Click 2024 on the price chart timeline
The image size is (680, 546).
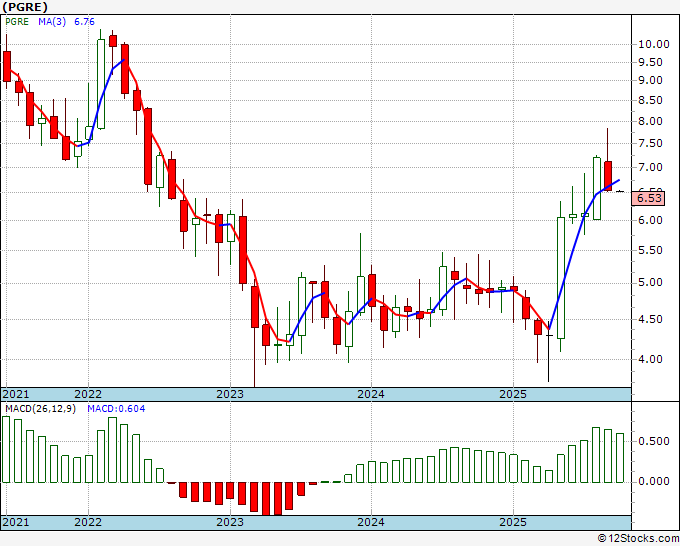(371, 394)
